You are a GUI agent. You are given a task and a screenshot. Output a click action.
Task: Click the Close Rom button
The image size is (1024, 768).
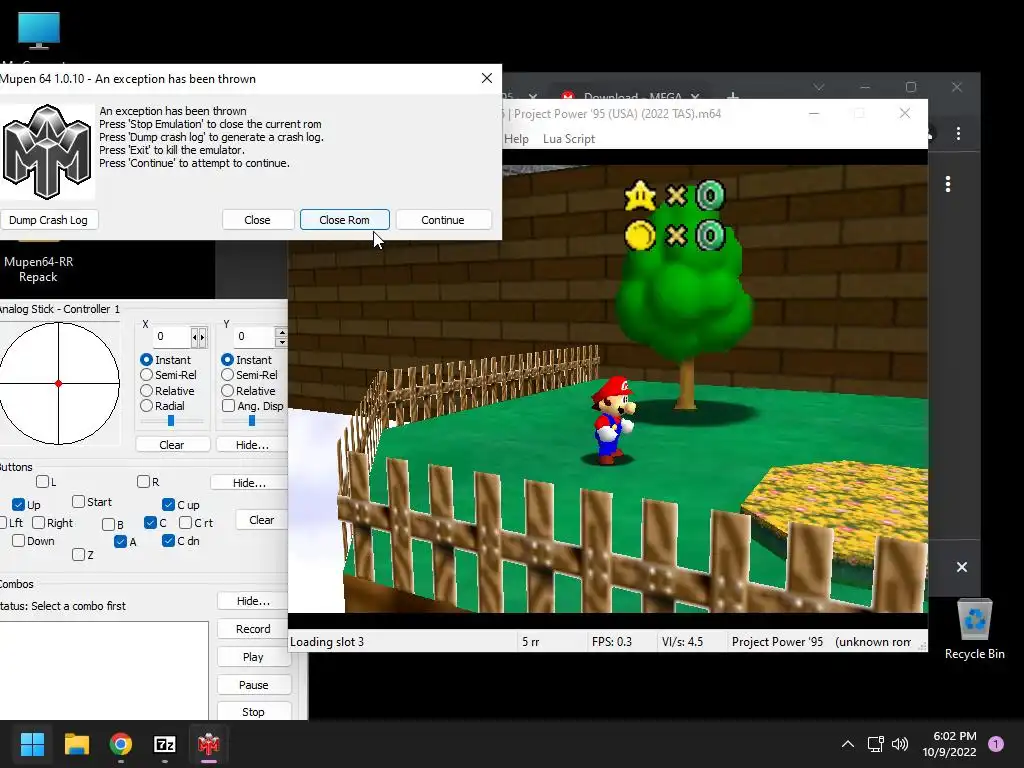click(344, 220)
